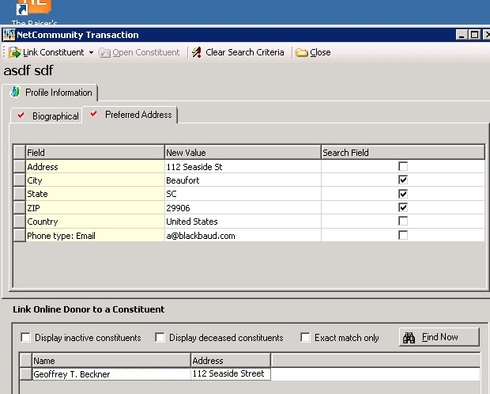Uncheck the City search field checkbox

(x=403, y=180)
